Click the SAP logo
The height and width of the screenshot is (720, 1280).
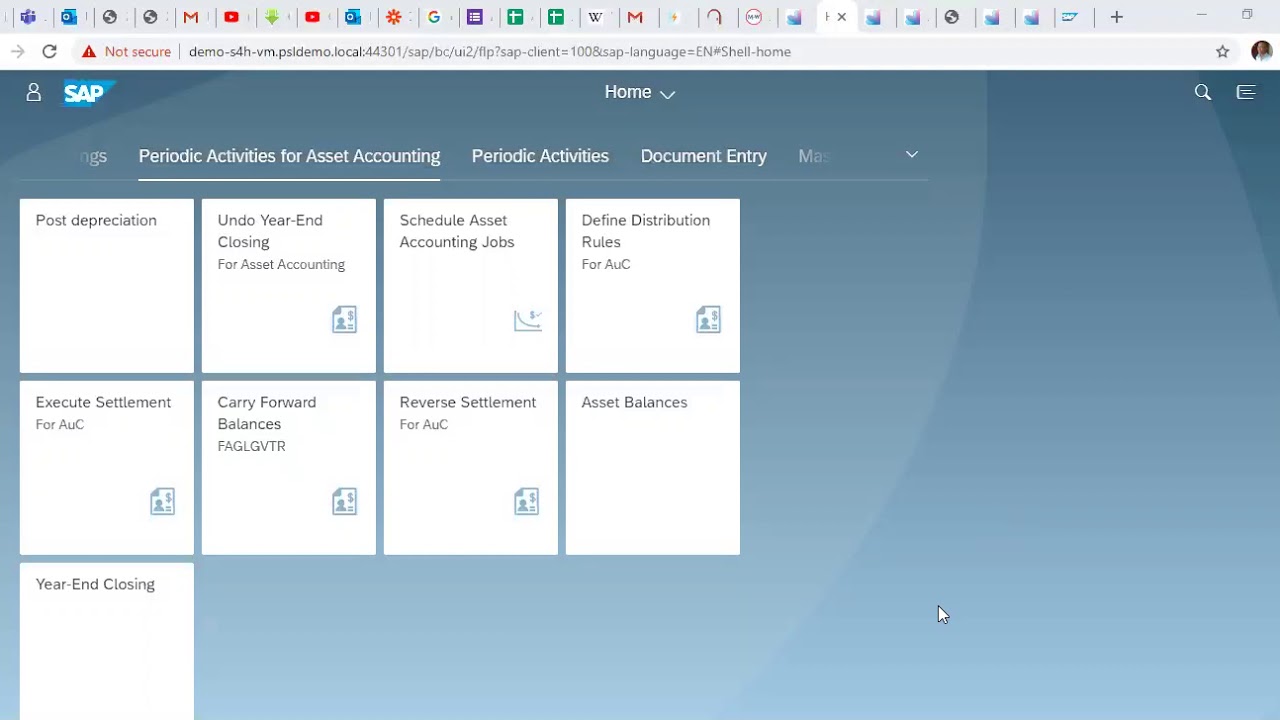pos(88,93)
